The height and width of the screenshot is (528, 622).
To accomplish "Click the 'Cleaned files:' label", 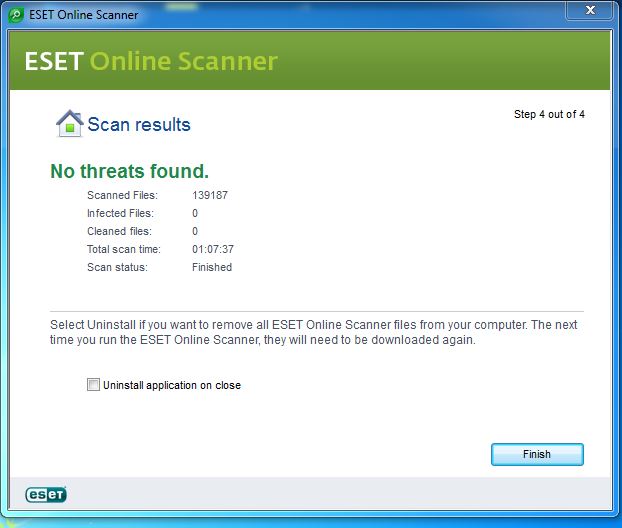I will (x=119, y=231).
